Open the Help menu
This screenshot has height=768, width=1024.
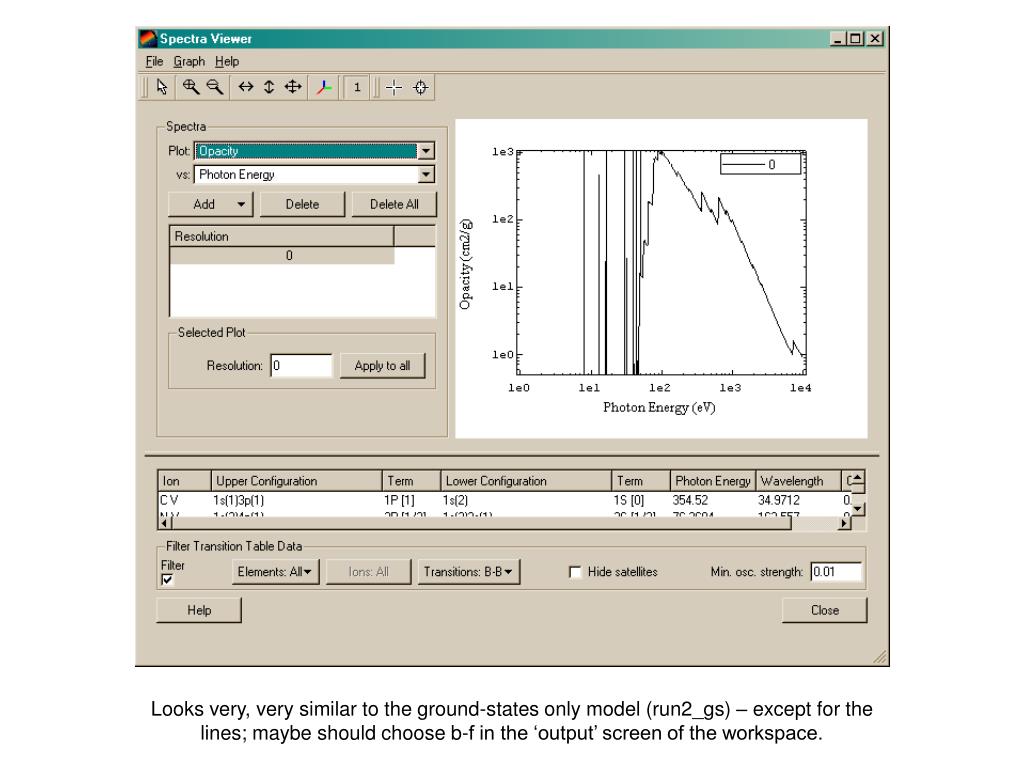[227, 61]
